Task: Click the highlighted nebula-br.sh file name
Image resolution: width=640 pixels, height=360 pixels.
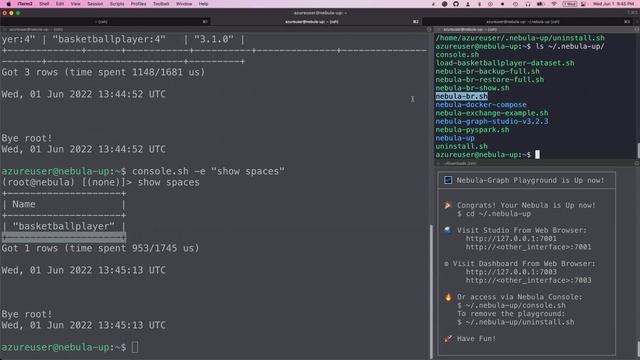Action: click(461, 96)
